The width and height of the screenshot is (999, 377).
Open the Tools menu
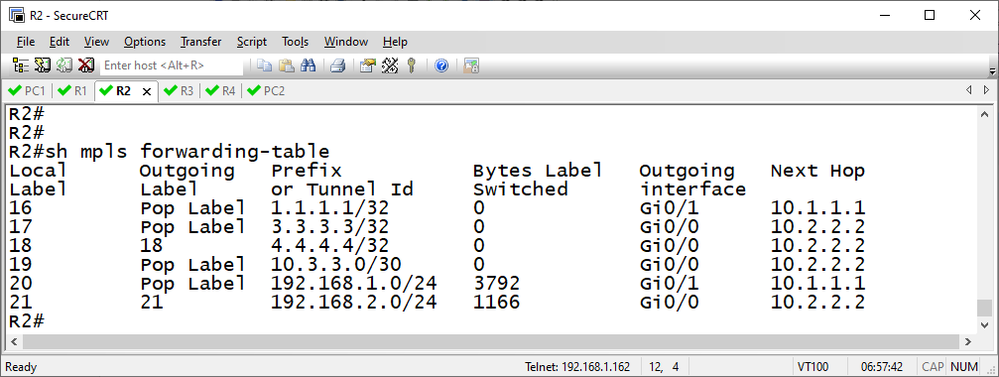[295, 41]
